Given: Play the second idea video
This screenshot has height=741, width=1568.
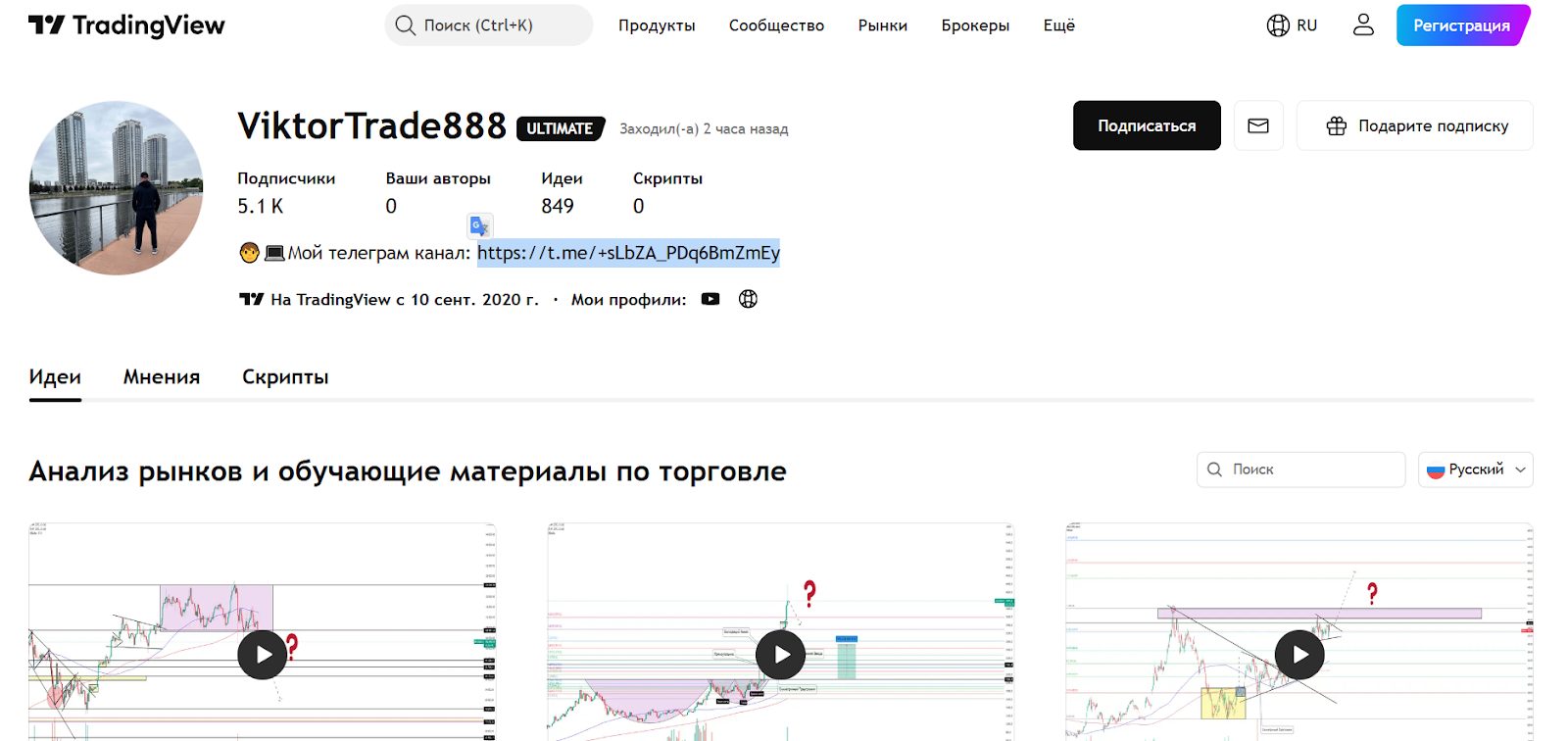Looking at the screenshot, I should 781,654.
